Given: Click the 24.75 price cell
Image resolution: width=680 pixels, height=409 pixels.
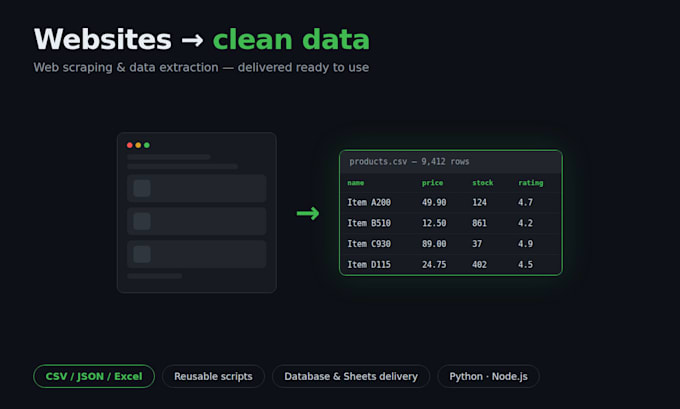Looking at the screenshot, I should pos(434,265).
